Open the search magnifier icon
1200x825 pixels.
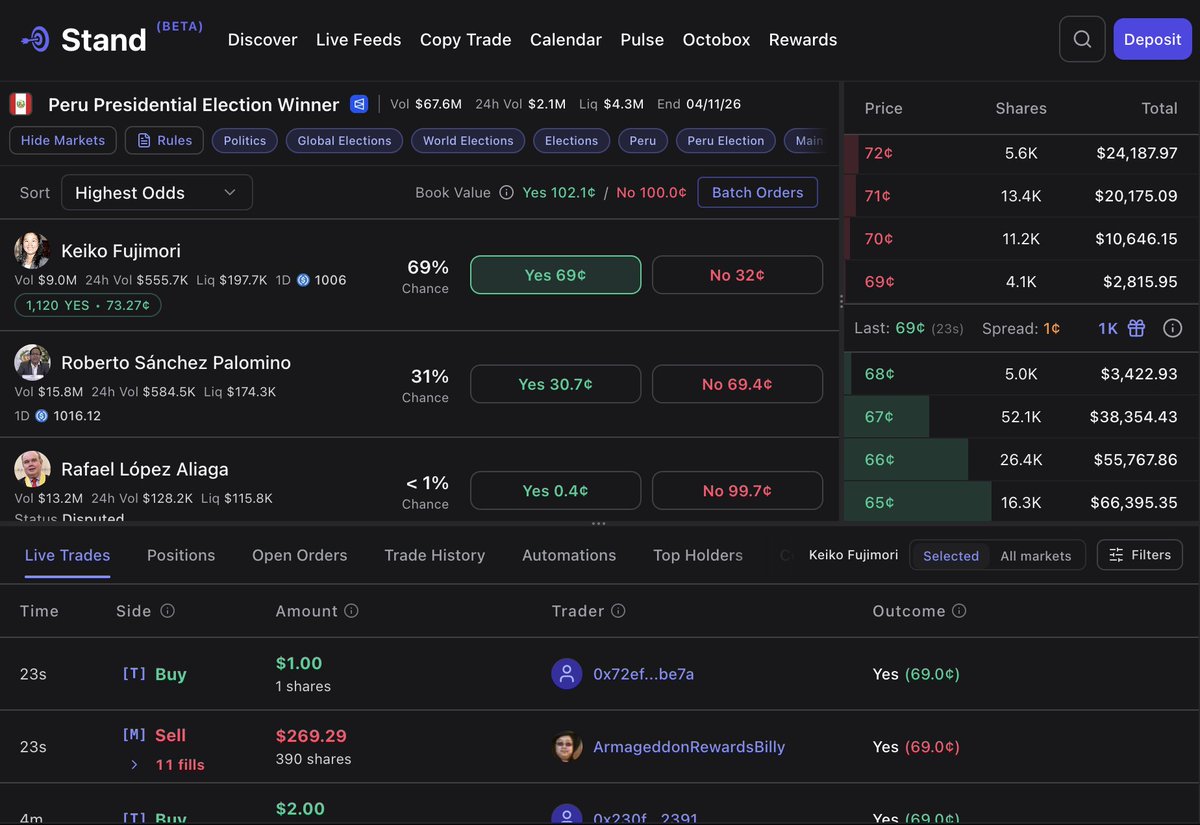click(x=1082, y=39)
